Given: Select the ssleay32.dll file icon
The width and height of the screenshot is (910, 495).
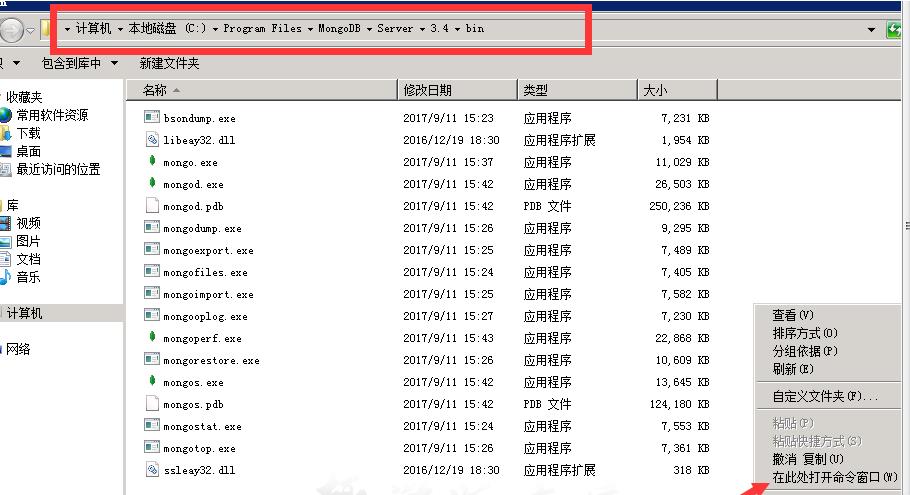Looking at the screenshot, I should (x=151, y=470).
